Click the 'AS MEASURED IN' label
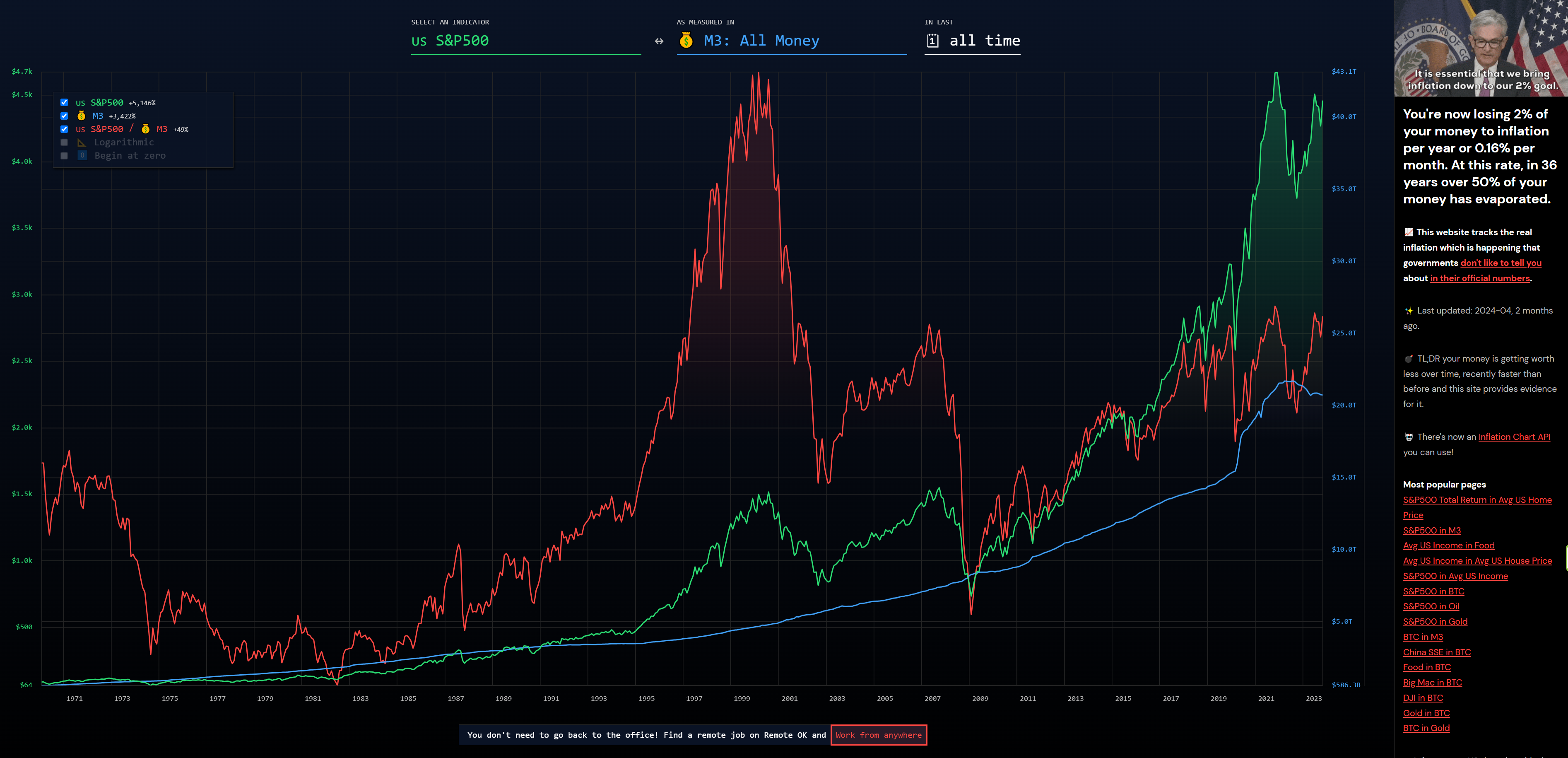Screen dimensions: 1568x758 705,22
